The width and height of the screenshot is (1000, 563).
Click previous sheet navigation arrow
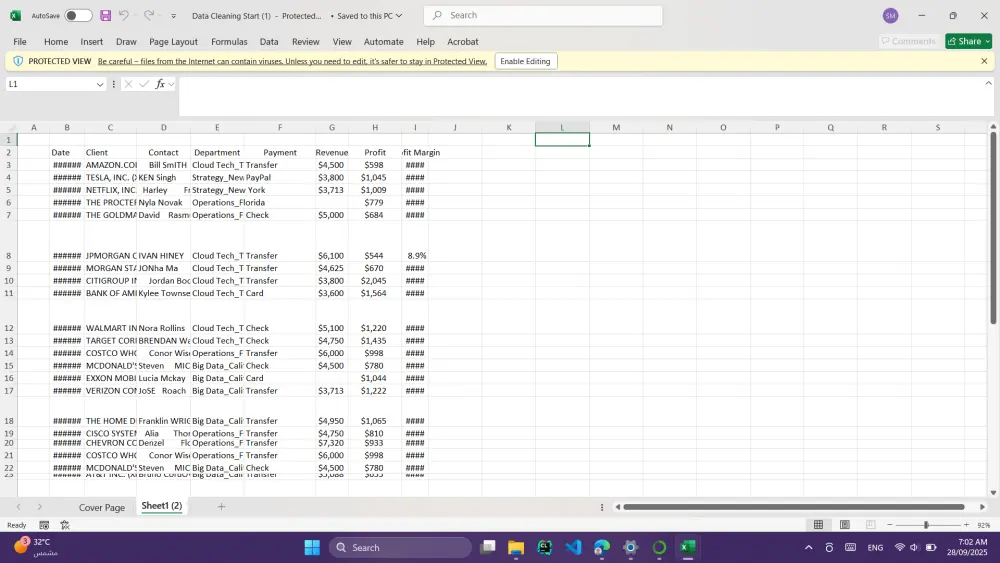(x=18, y=507)
